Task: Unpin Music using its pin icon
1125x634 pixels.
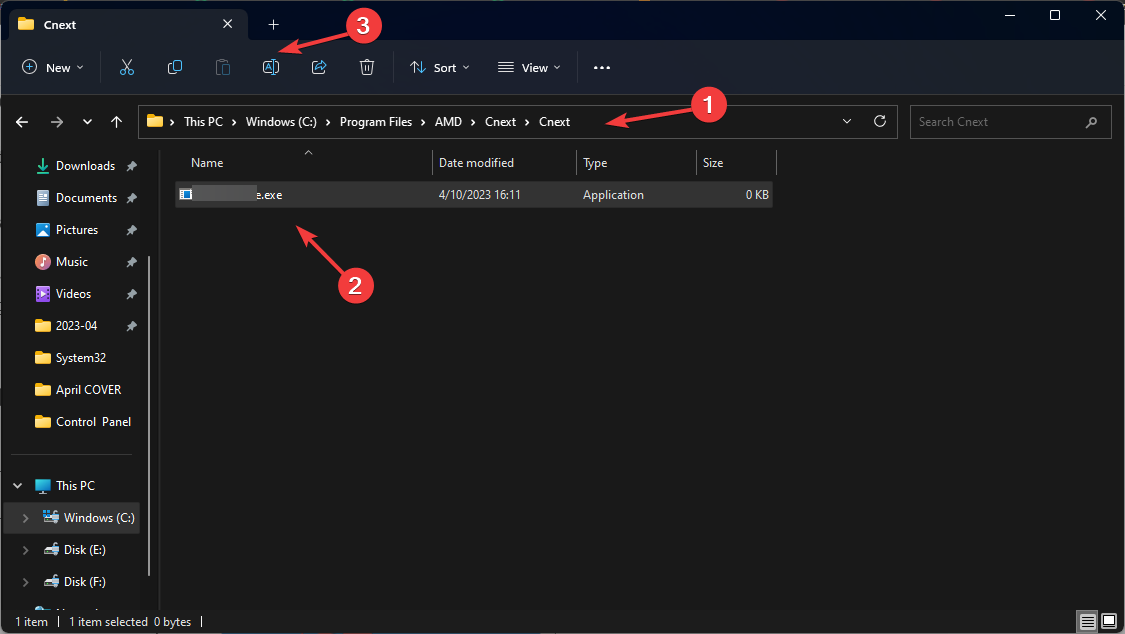Action: coord(131,262)
